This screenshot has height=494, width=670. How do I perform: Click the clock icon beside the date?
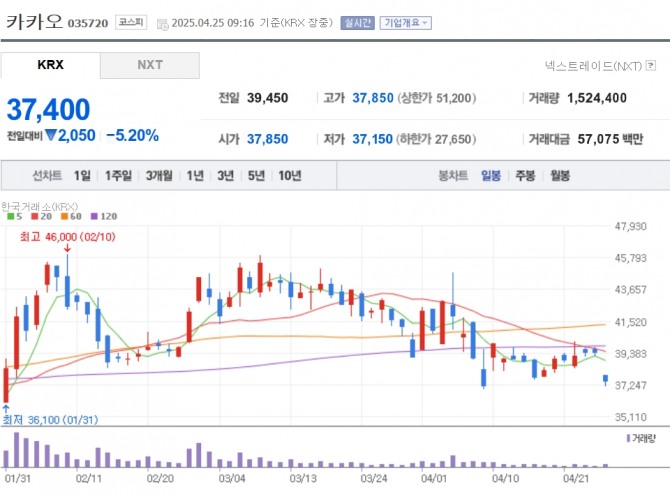pos(163,24)
